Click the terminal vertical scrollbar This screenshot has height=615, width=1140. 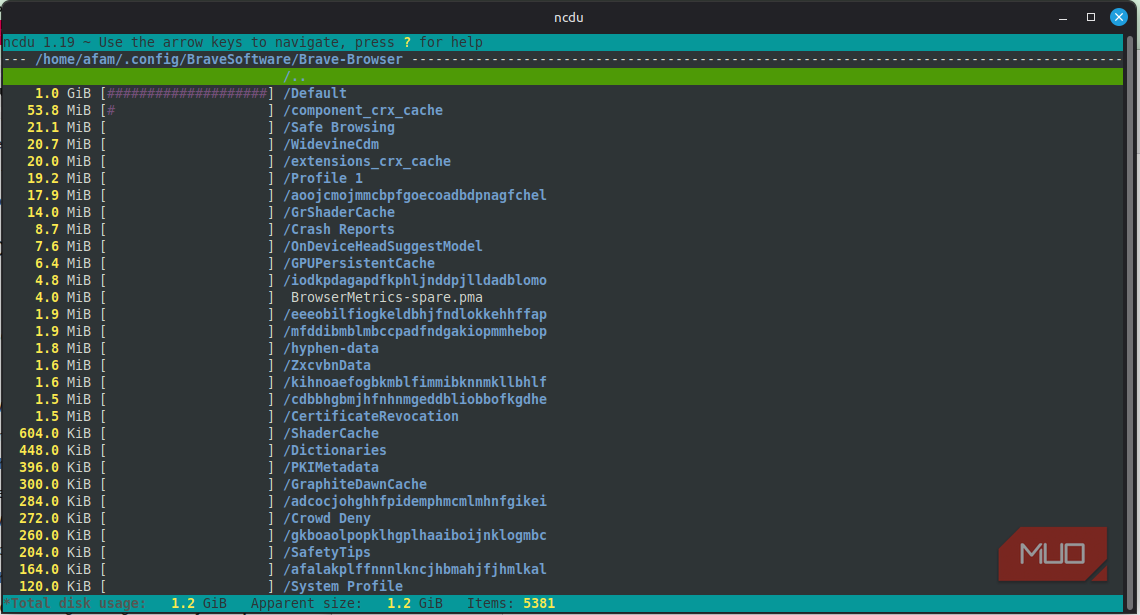1129,322
